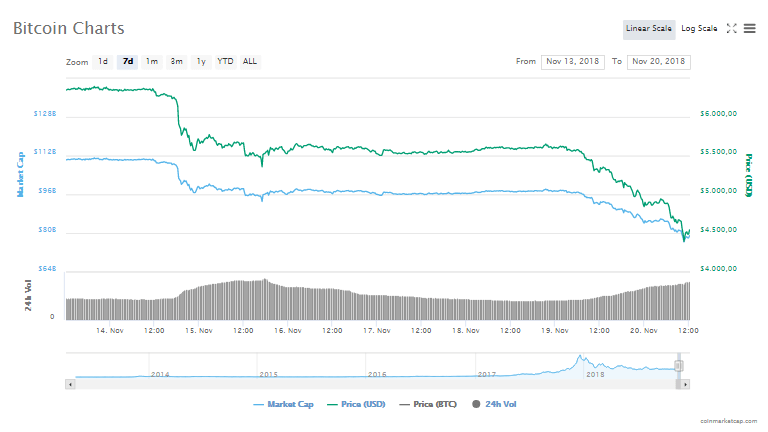
Task: Toggle fullscreen chart view icon
Action: (731, 28)
